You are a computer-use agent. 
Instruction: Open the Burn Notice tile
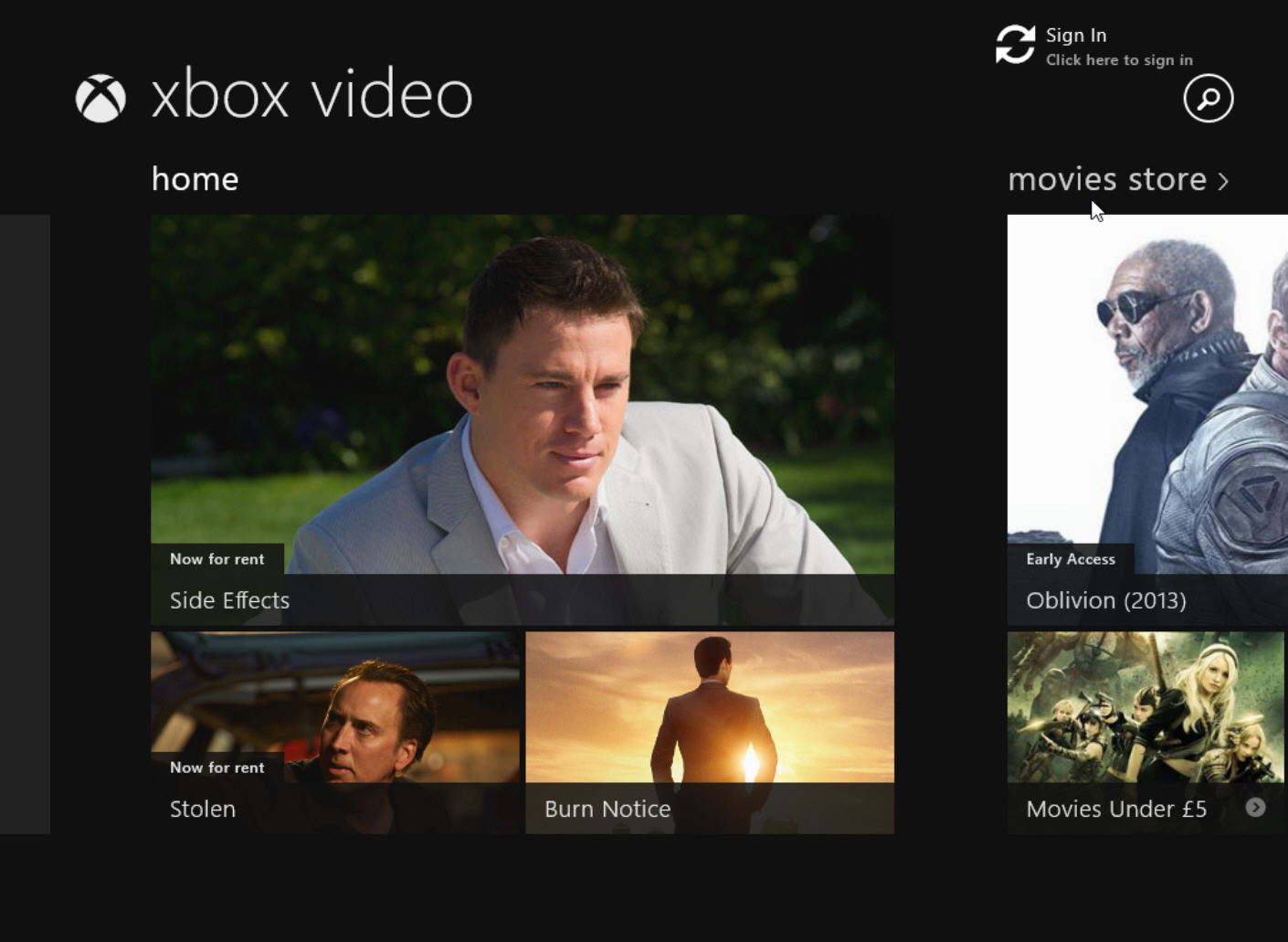[710, 733]
